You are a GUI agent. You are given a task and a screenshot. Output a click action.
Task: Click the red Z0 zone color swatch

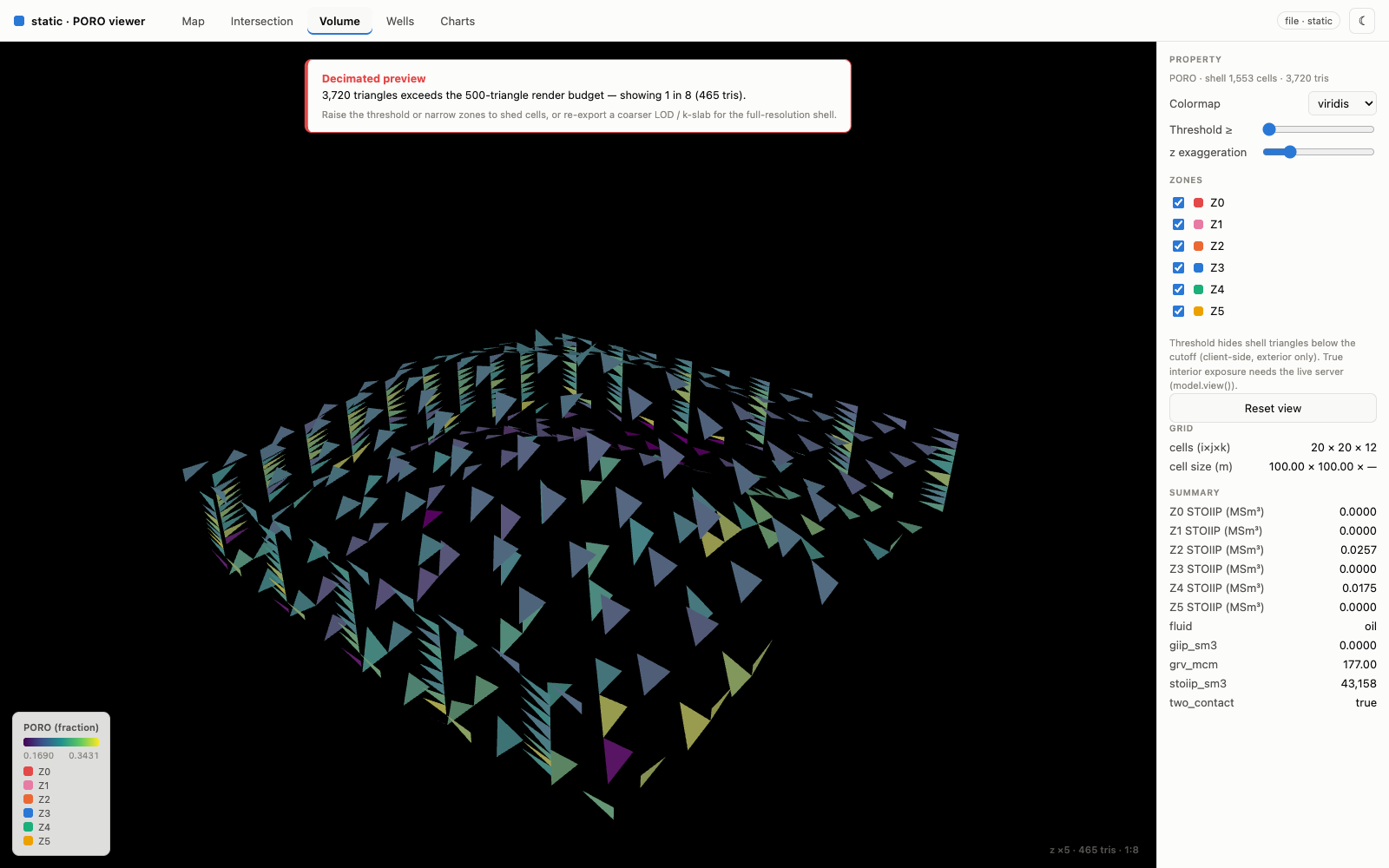pyautogui.click(x=1198, y=202)
